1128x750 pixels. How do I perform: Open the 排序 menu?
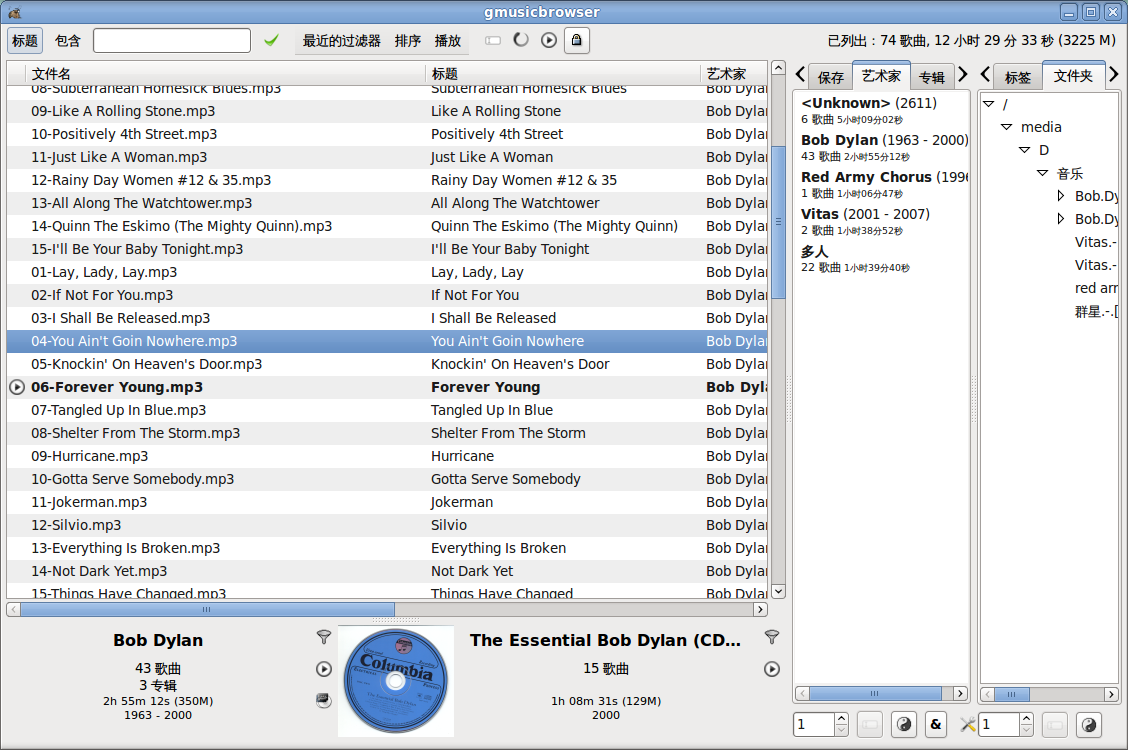point(408,41)
